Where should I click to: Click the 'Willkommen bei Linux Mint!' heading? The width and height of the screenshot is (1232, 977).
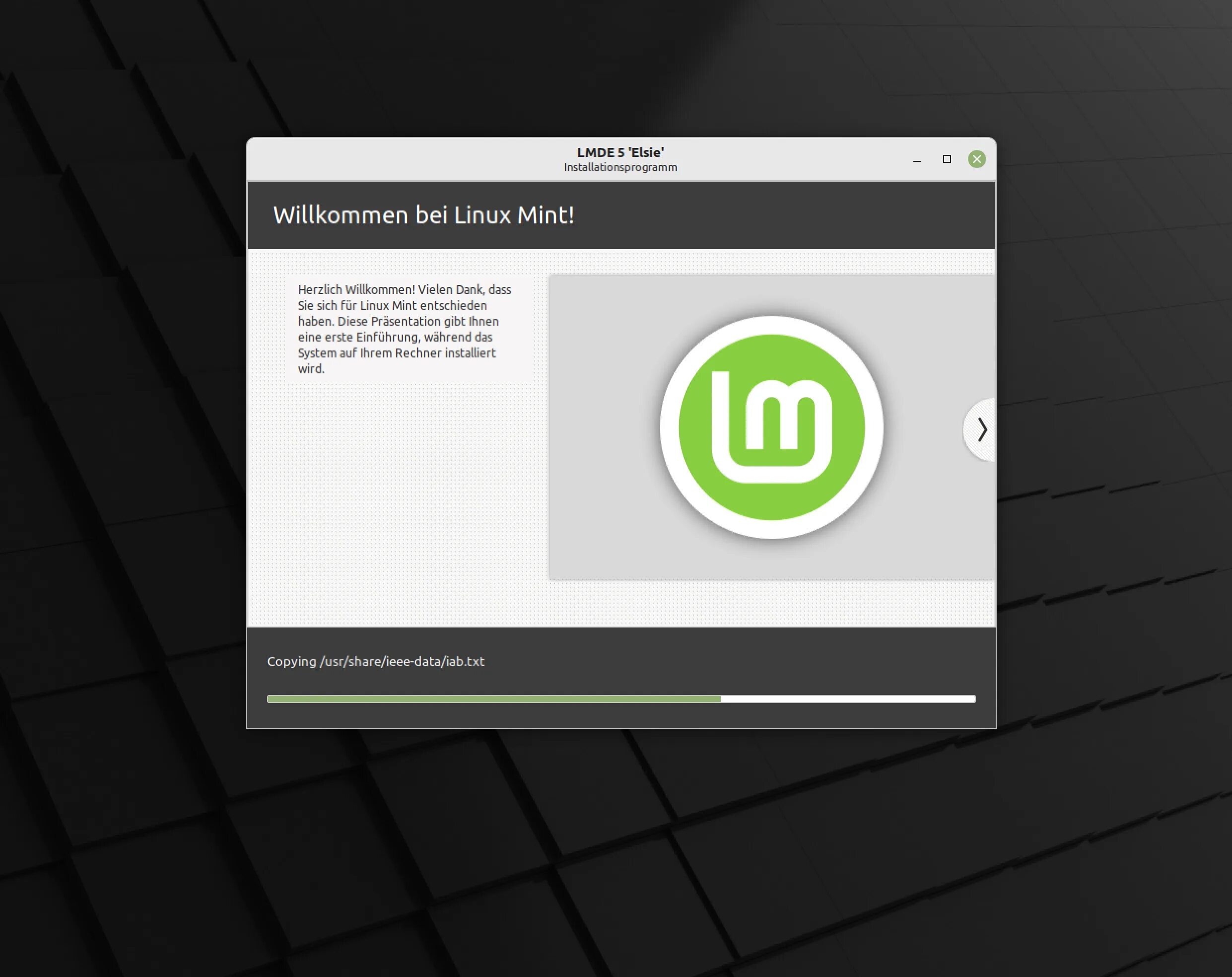[423, 215]
